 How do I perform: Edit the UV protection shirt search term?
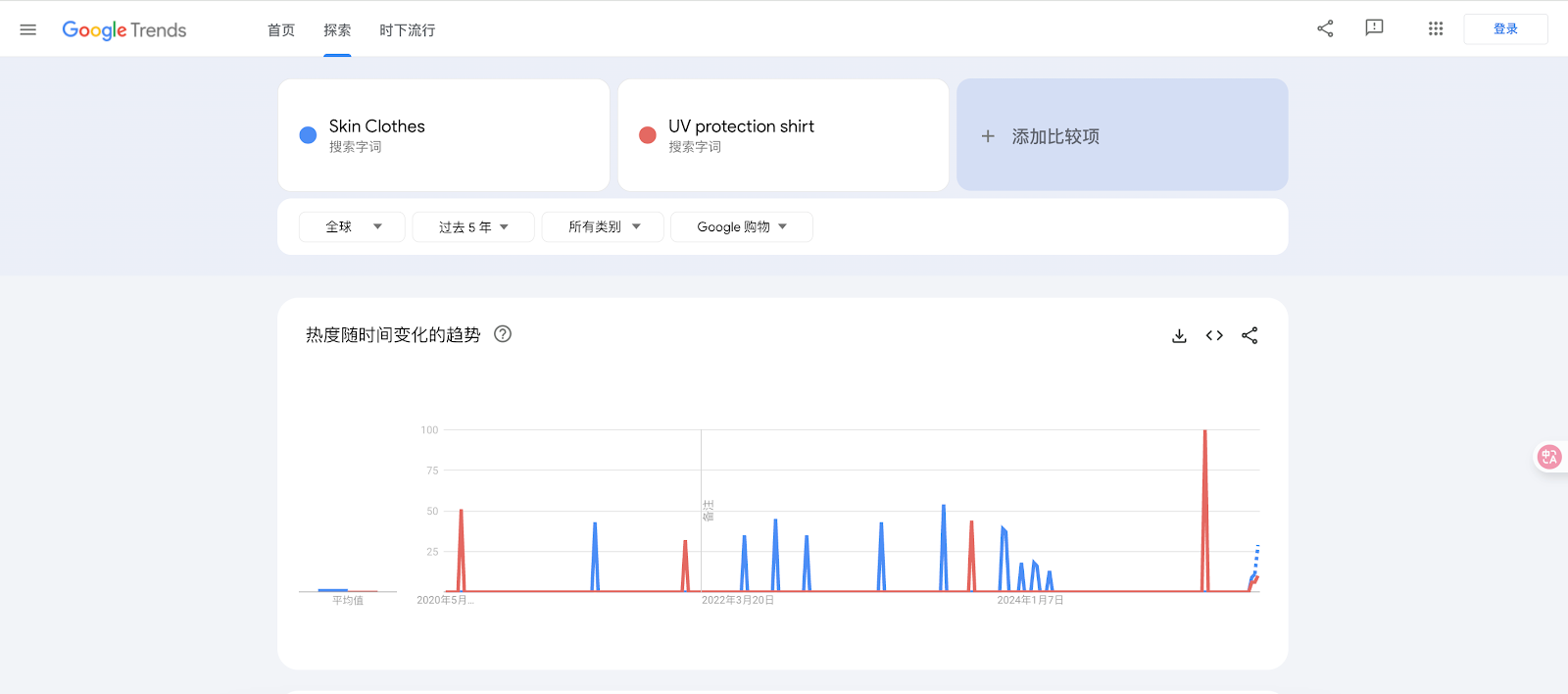741,126
